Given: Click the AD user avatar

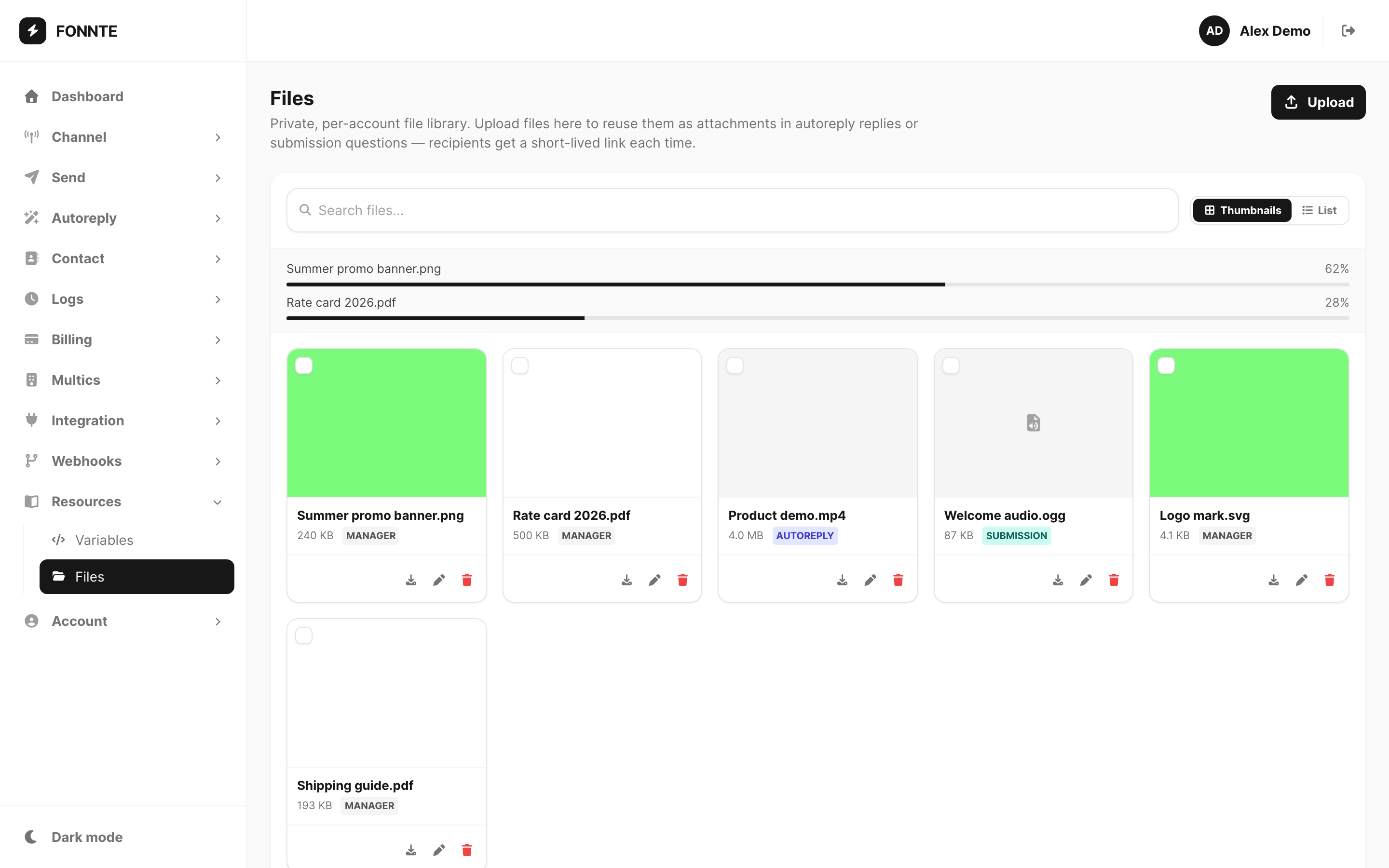Looking at the screenshot, I should tap(1214, 30).
